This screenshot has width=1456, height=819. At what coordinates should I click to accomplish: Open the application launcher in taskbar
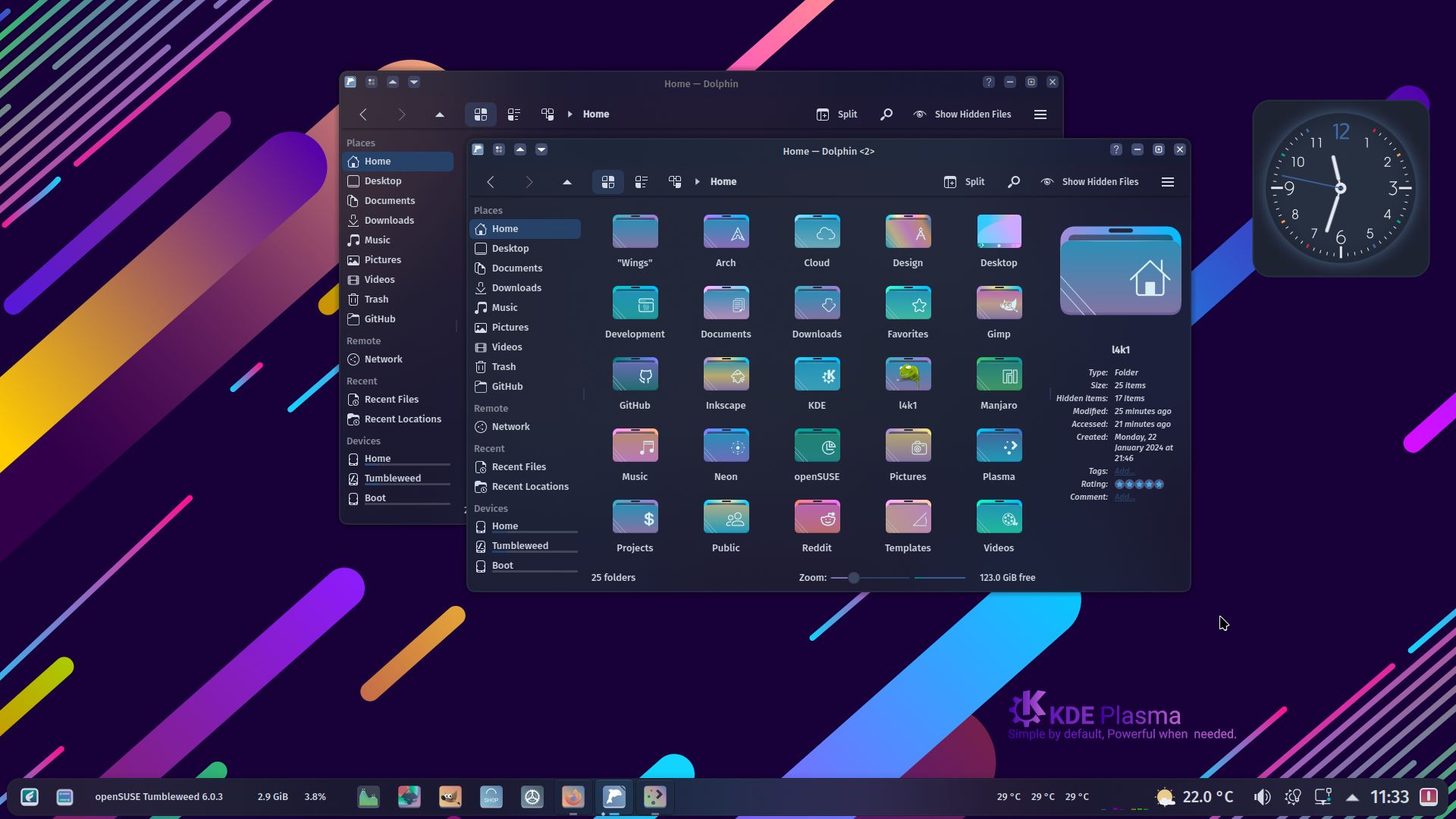(x=30, y=797)
